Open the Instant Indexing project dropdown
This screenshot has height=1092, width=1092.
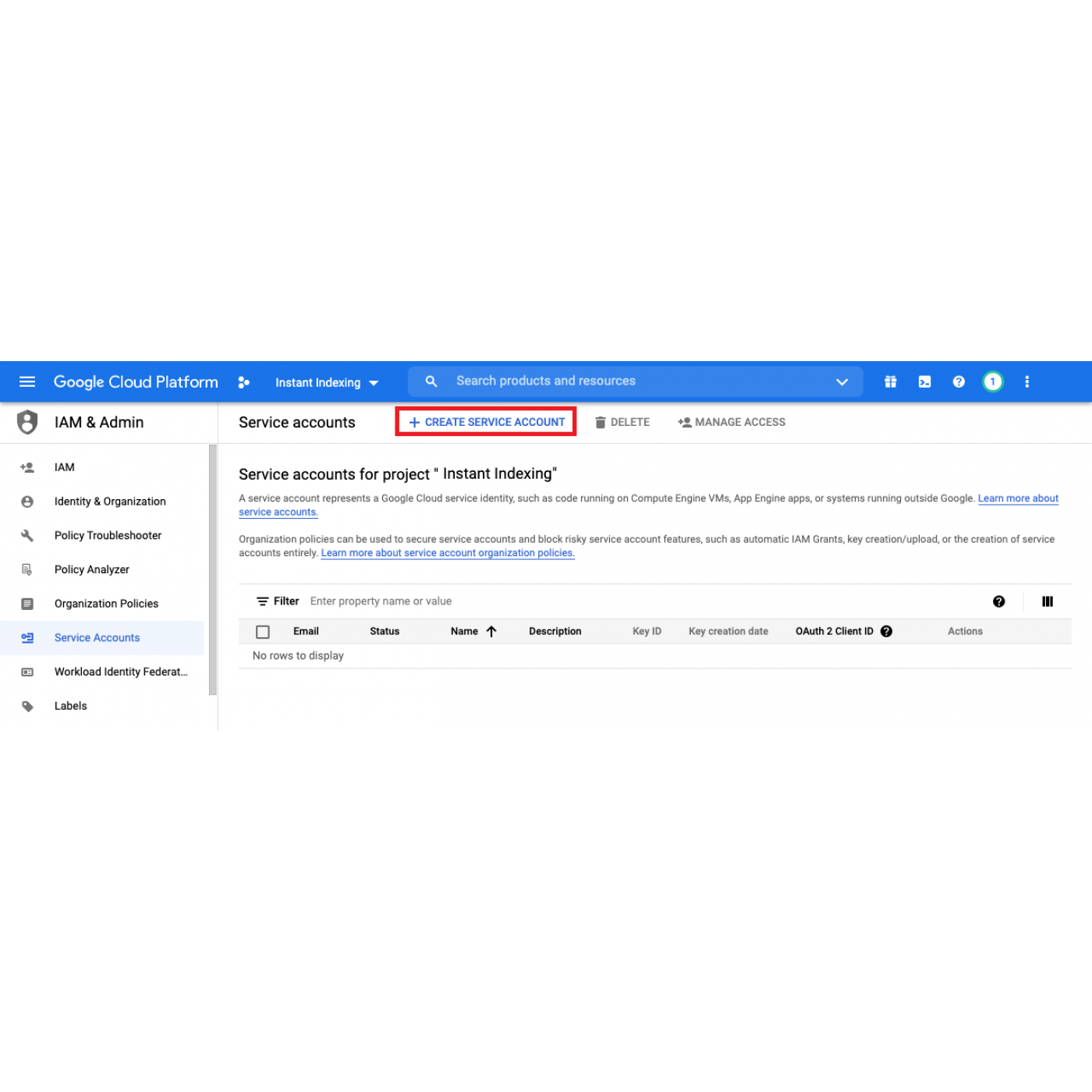(326, 382)
